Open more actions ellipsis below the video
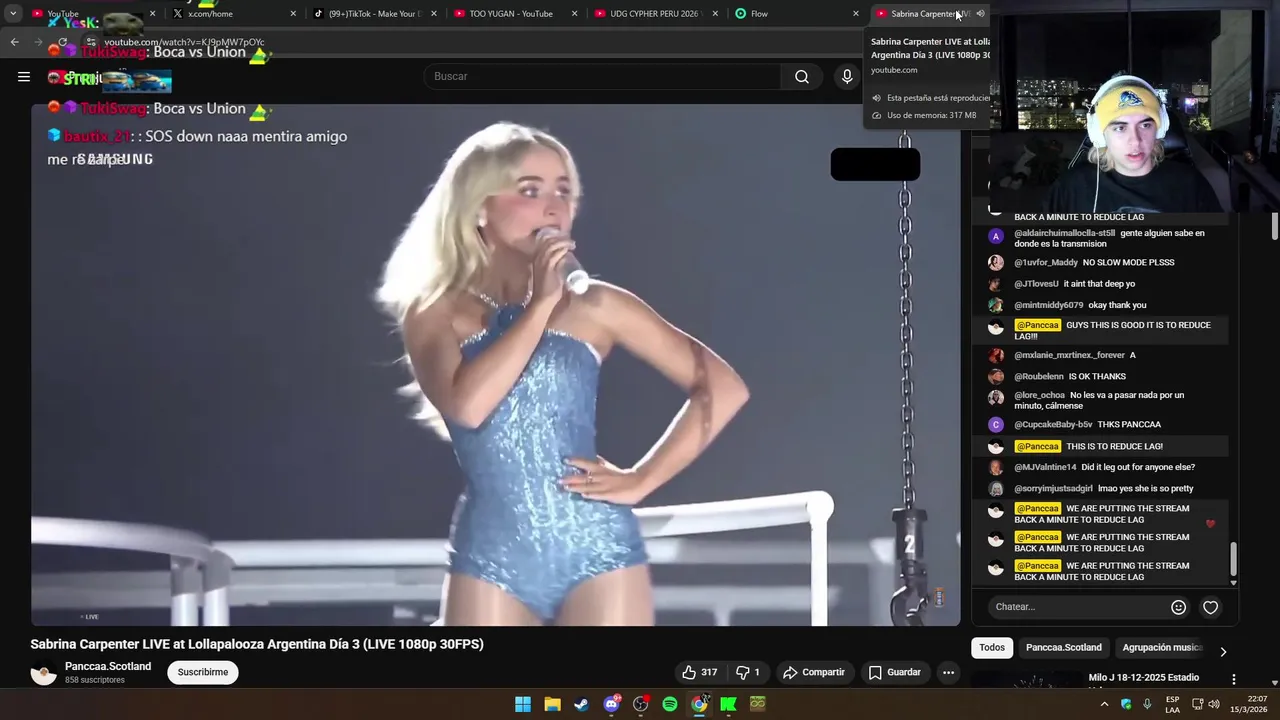This screenshot has width=1280, height=720. point(948,672)
